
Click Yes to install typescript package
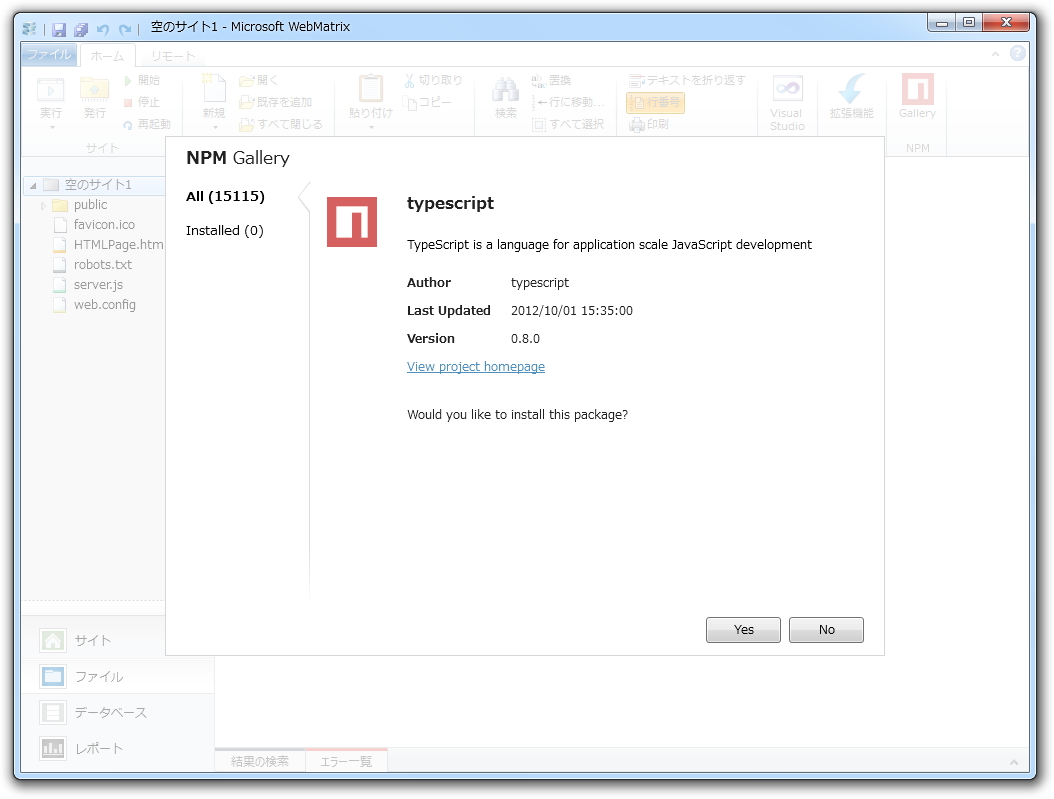(x=743, y=629)
